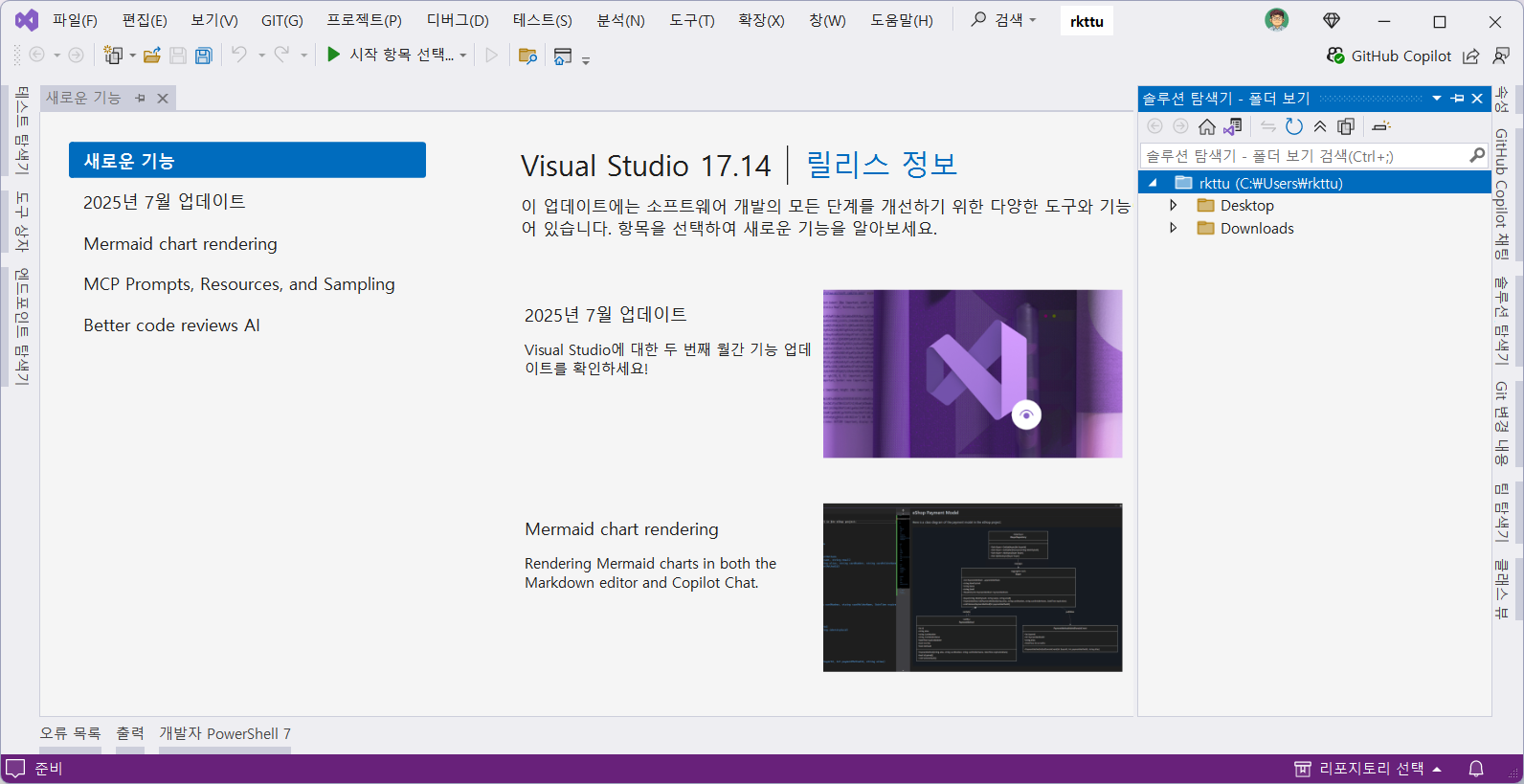Open the Solution Explorer window position dropdown

pyautogui.click(x=1437, y=98)
